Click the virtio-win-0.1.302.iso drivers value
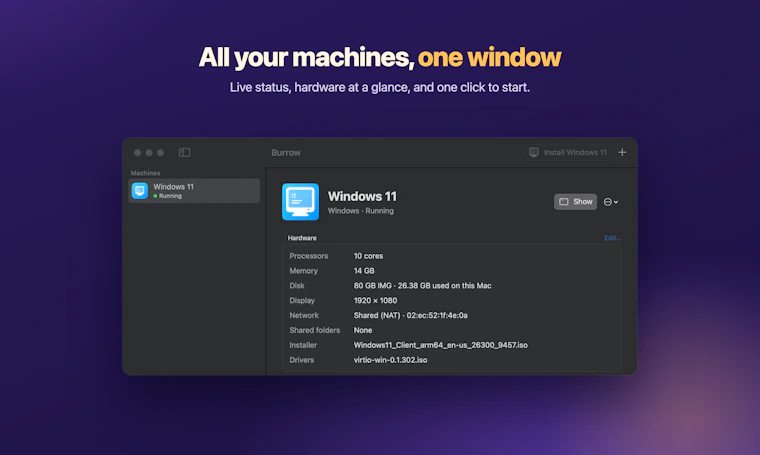The image size is (760, 455). (x=390, y=360)
